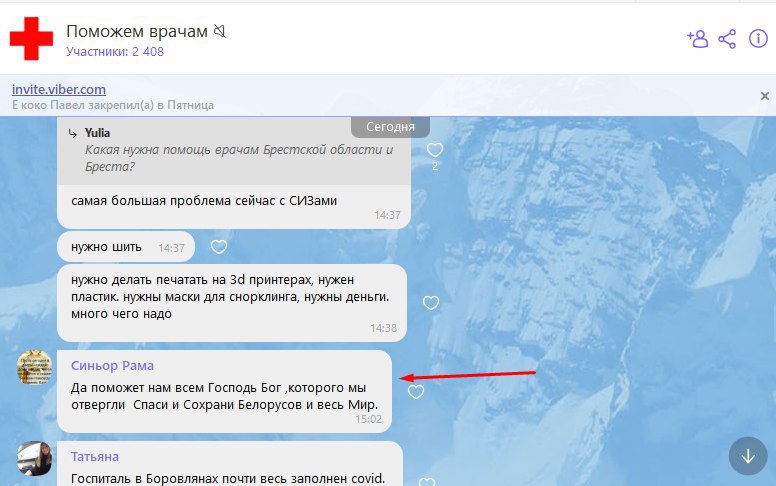The image size is (776, 486).
Task: Like the 3d принтерах message
Action: pos(431,302)
